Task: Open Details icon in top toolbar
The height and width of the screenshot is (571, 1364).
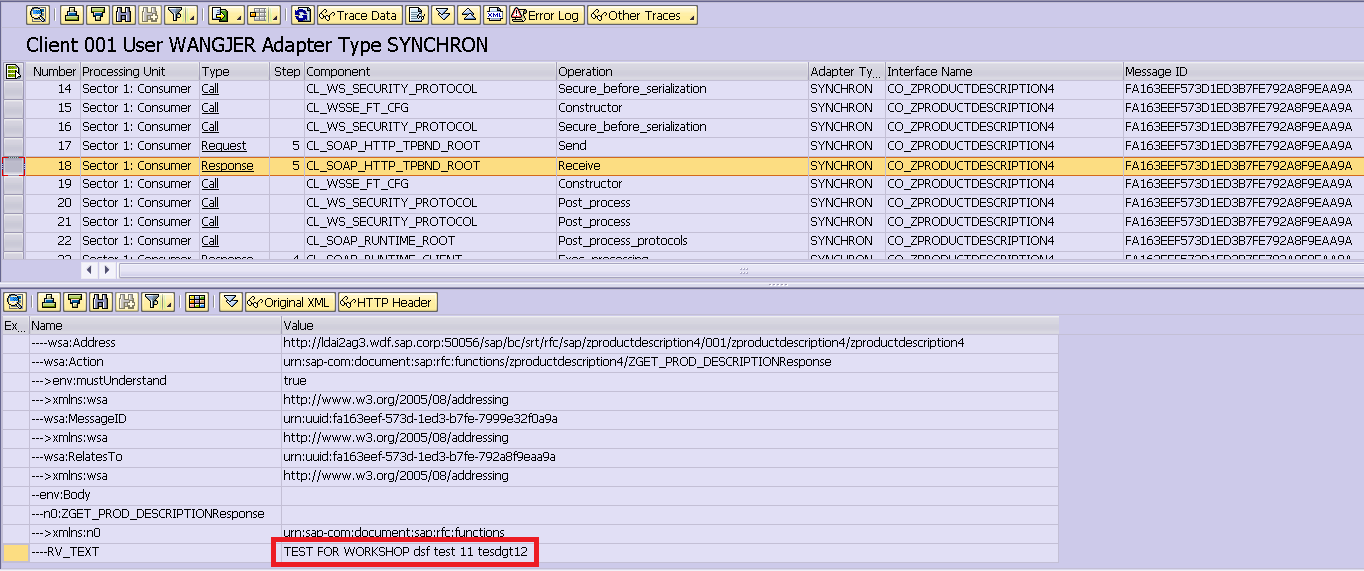Action: (38, 15)
